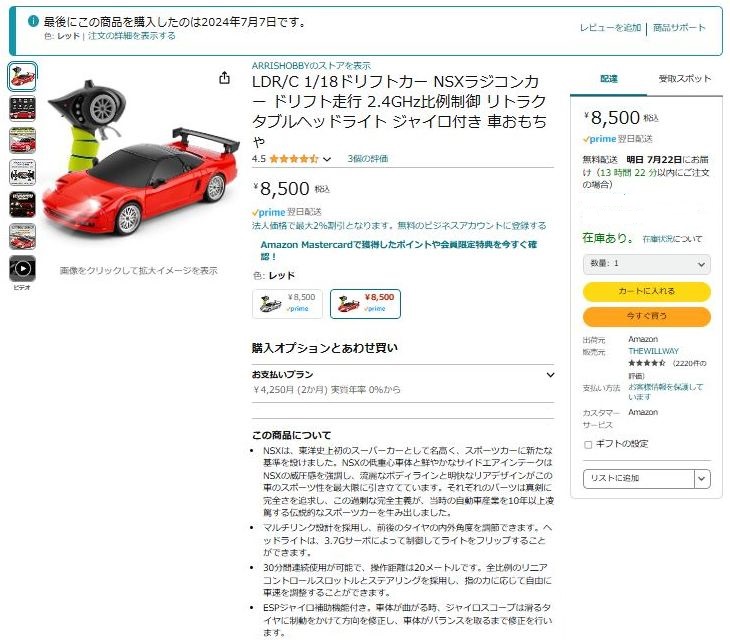
Task: Open the product video thumbnail
Action: (x=22, y=269)
